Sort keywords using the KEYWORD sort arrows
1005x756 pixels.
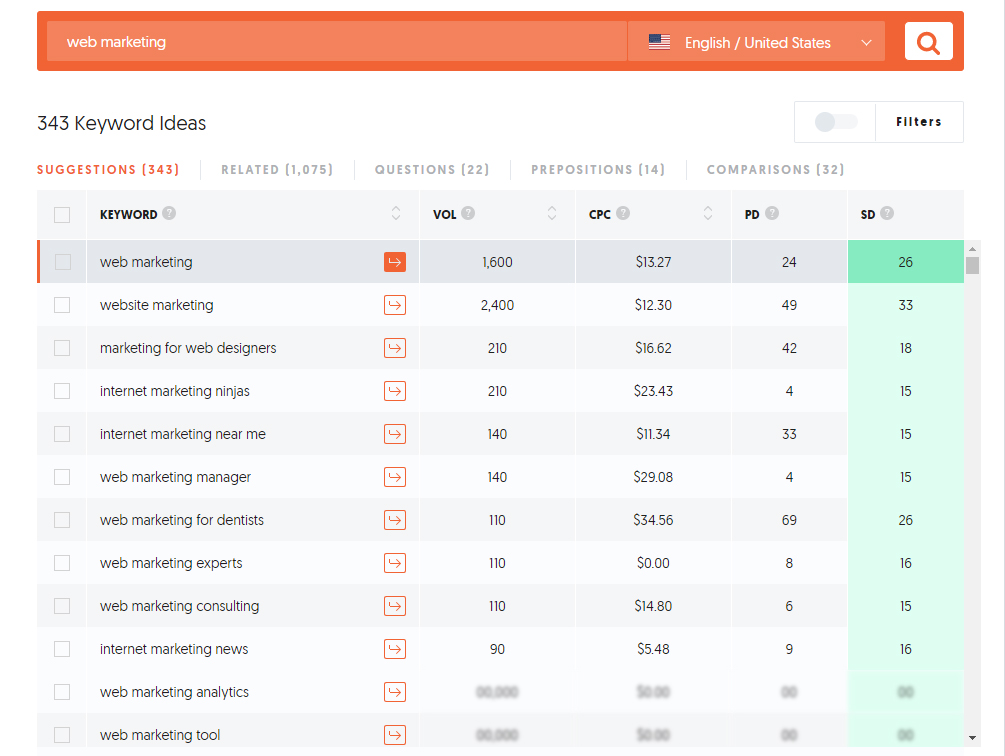(x=396, y=214)
